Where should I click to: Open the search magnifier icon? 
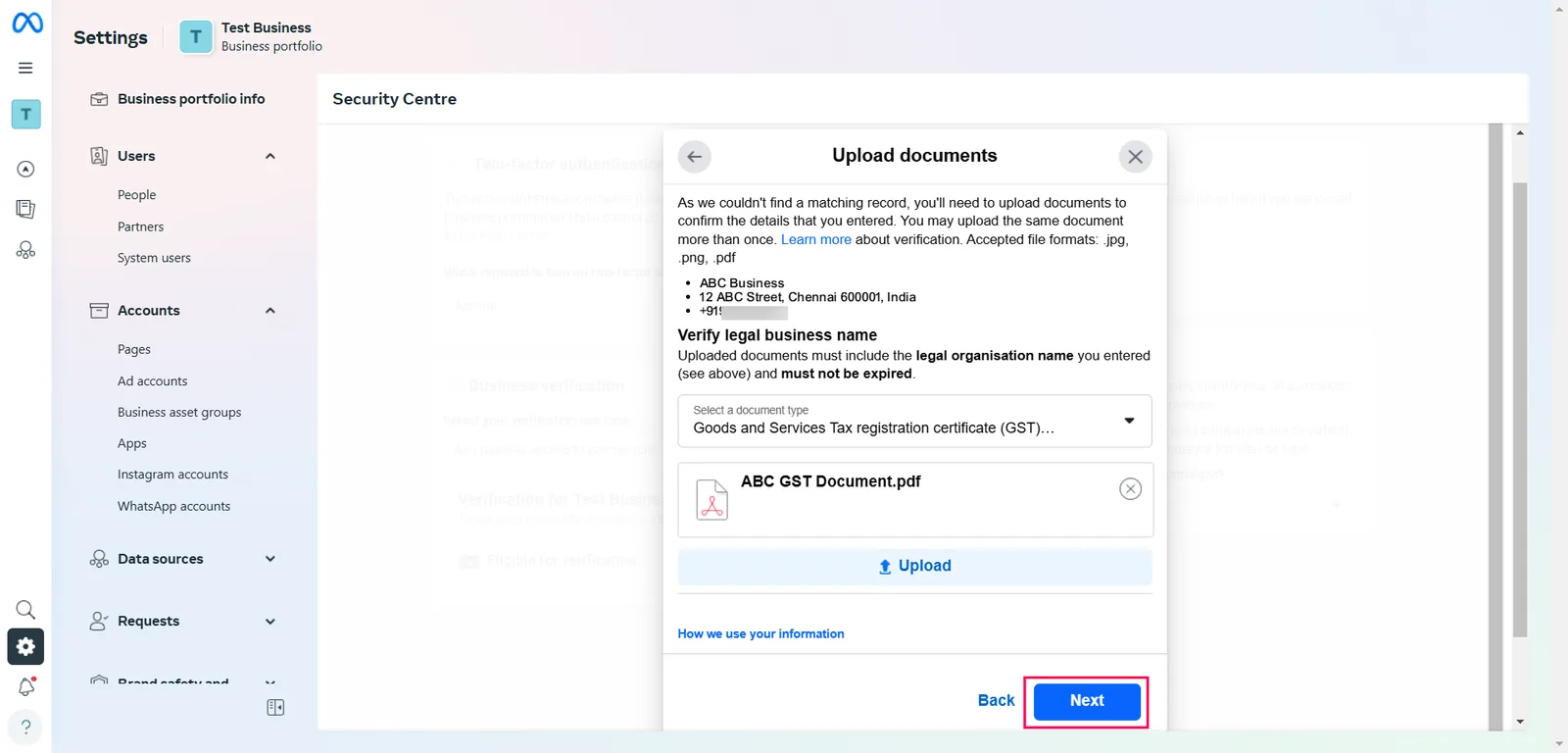point(25,610)
